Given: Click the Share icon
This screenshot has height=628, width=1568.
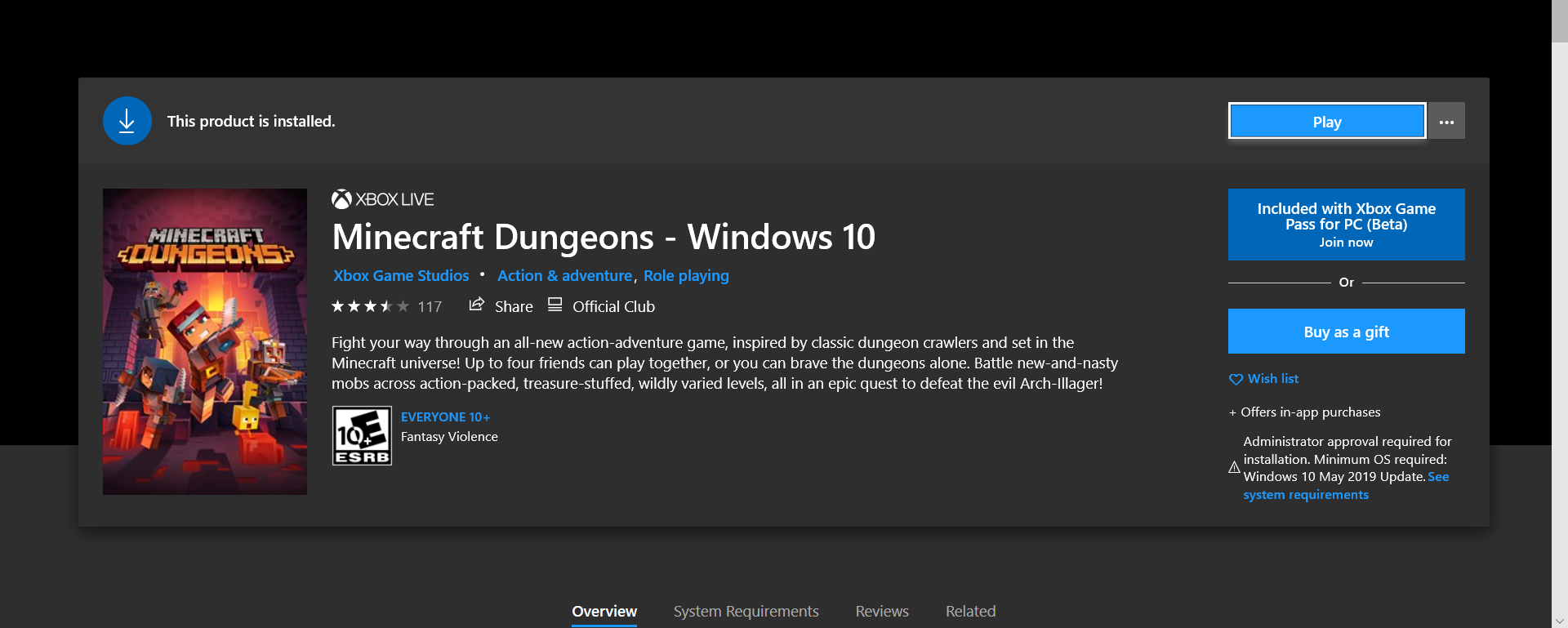Looking at the screenshot, I should point(476,305).
